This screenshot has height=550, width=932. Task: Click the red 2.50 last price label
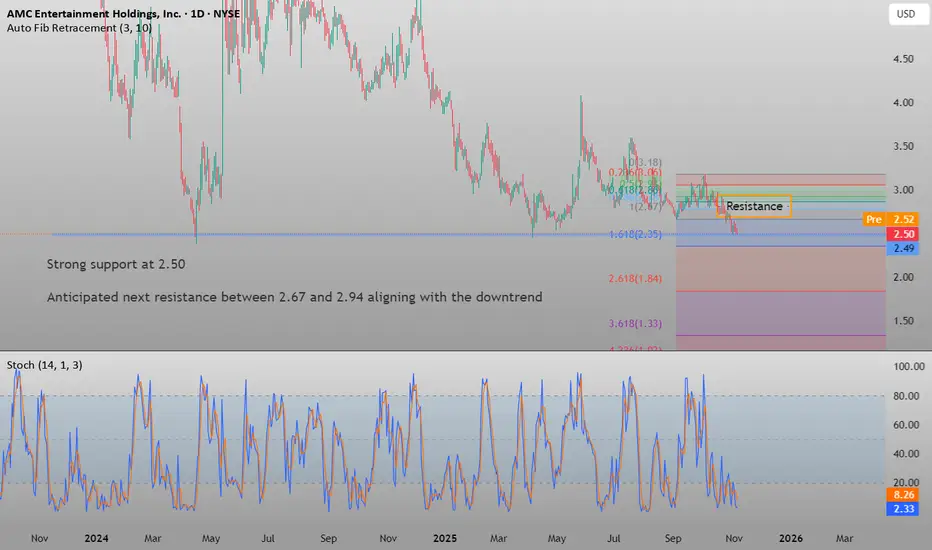[903, 234]
